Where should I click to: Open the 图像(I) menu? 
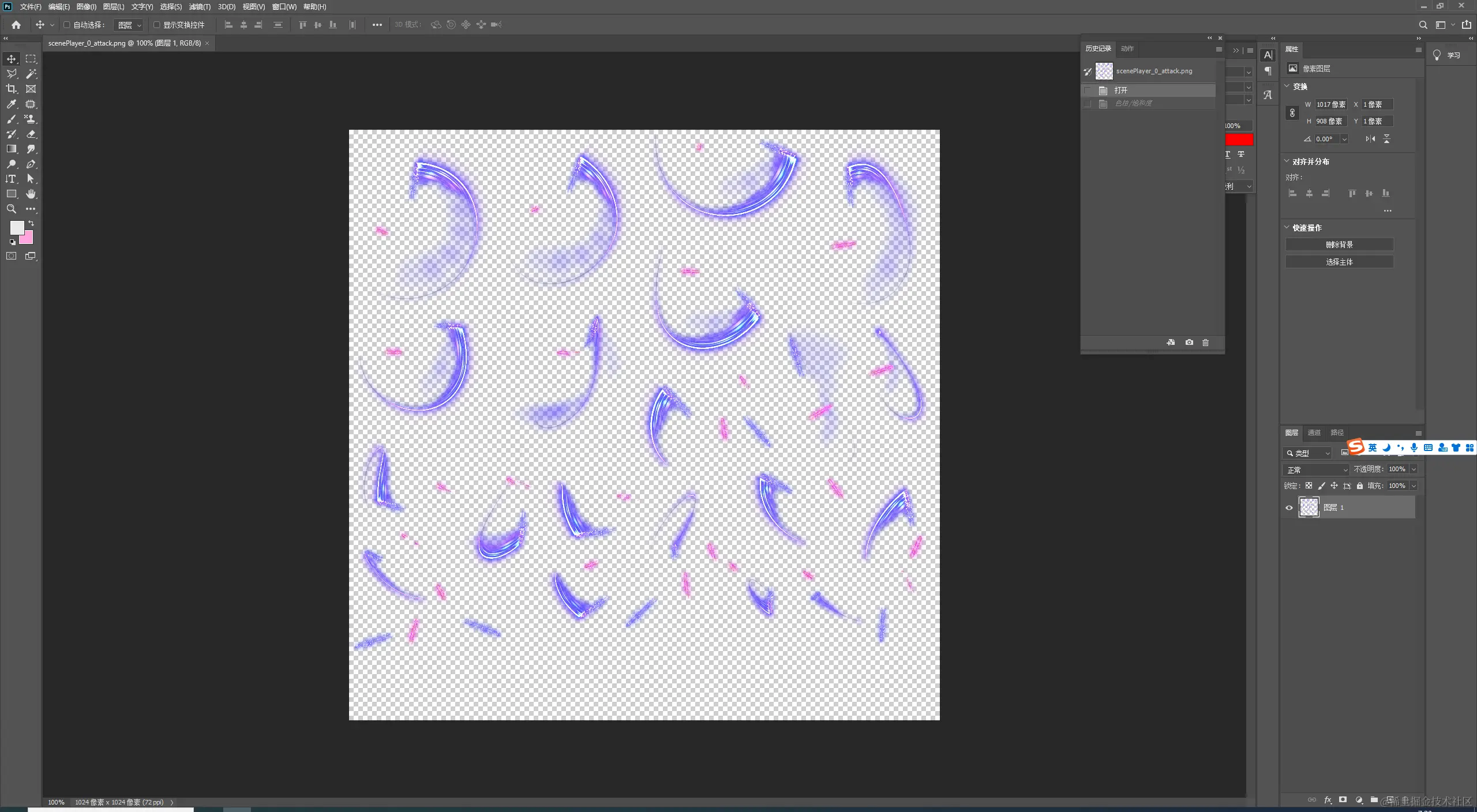[86, 7]
